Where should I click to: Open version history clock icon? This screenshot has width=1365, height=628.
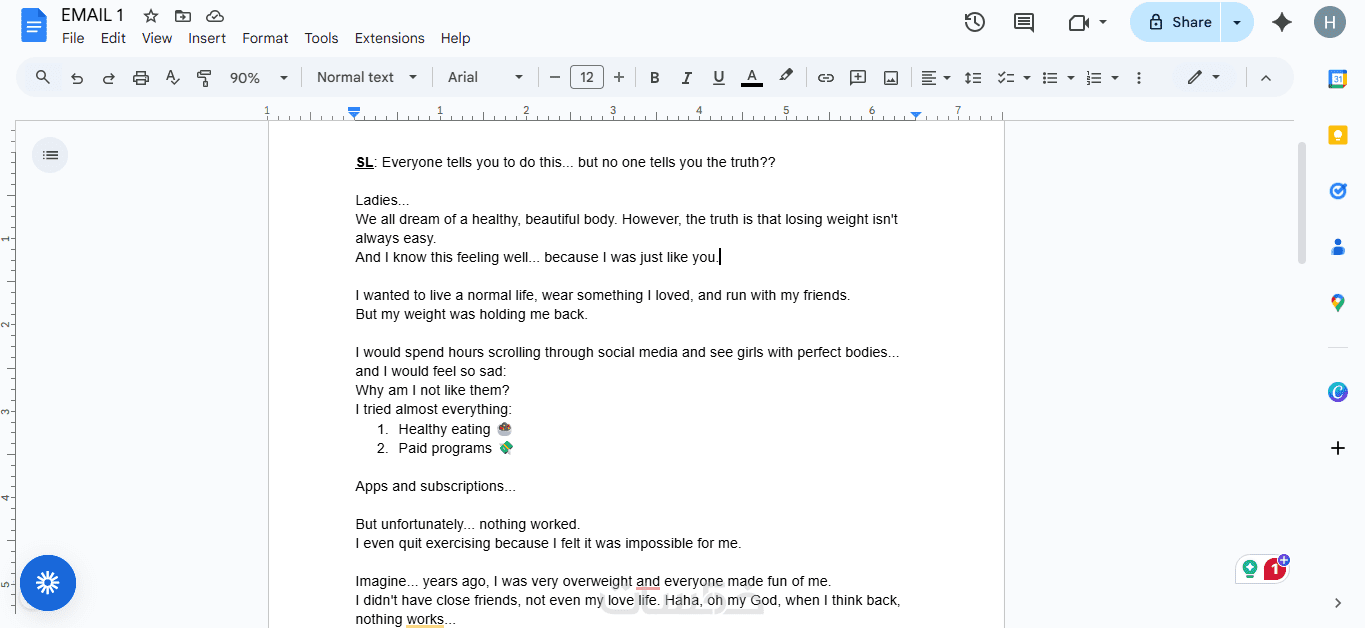[x=975, y=22]
